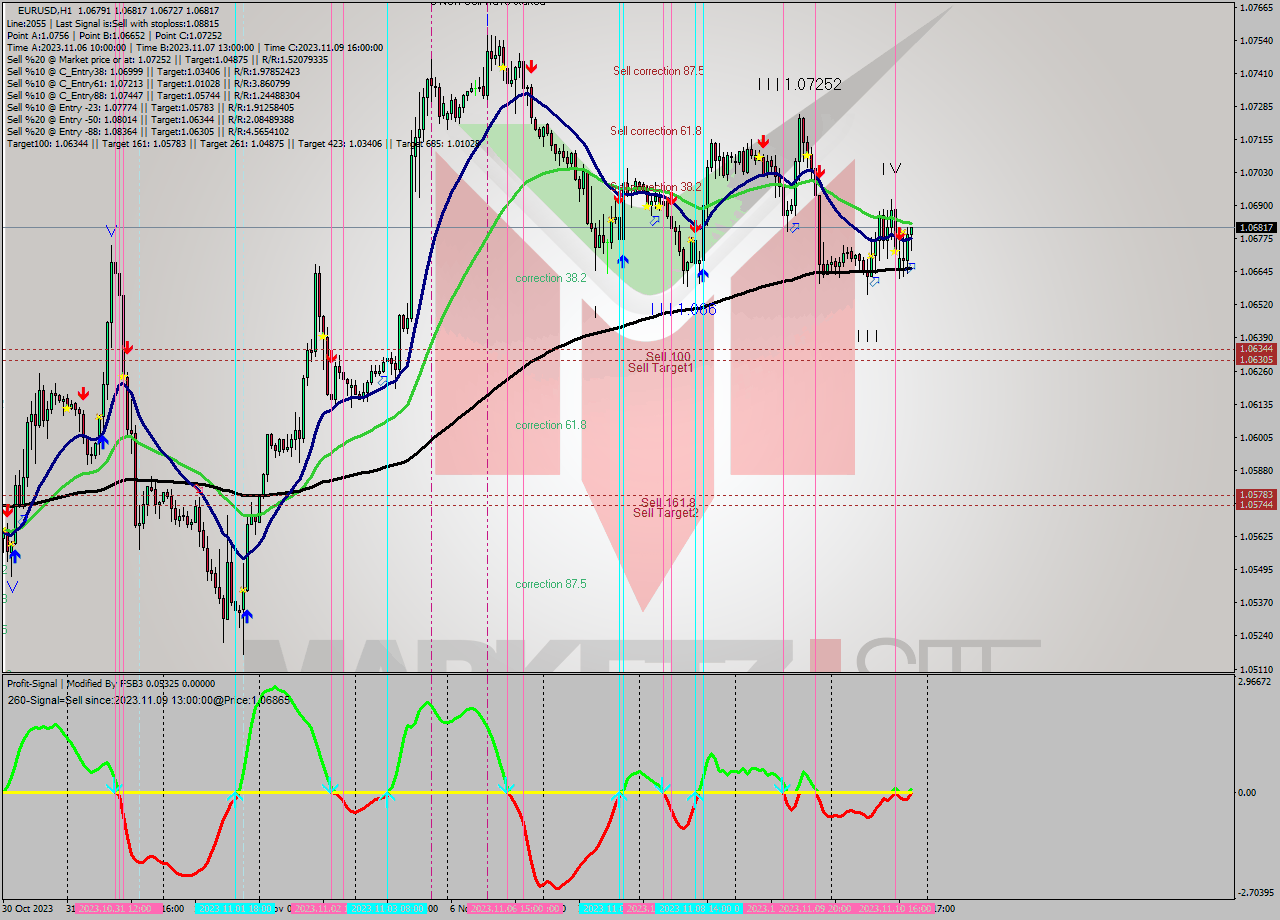Click the 'Sell Target2' label
This screenshot has width=1280, height=920.
(666, 513)
